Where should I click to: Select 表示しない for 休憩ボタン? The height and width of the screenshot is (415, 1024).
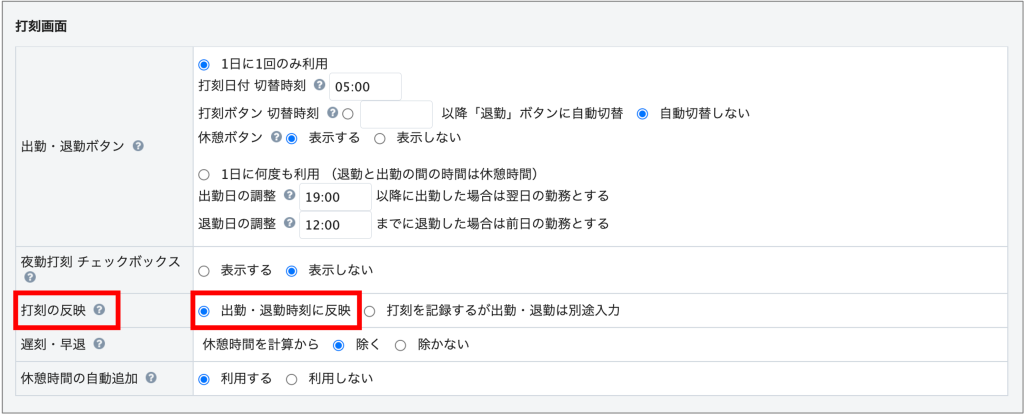point(380,138)
